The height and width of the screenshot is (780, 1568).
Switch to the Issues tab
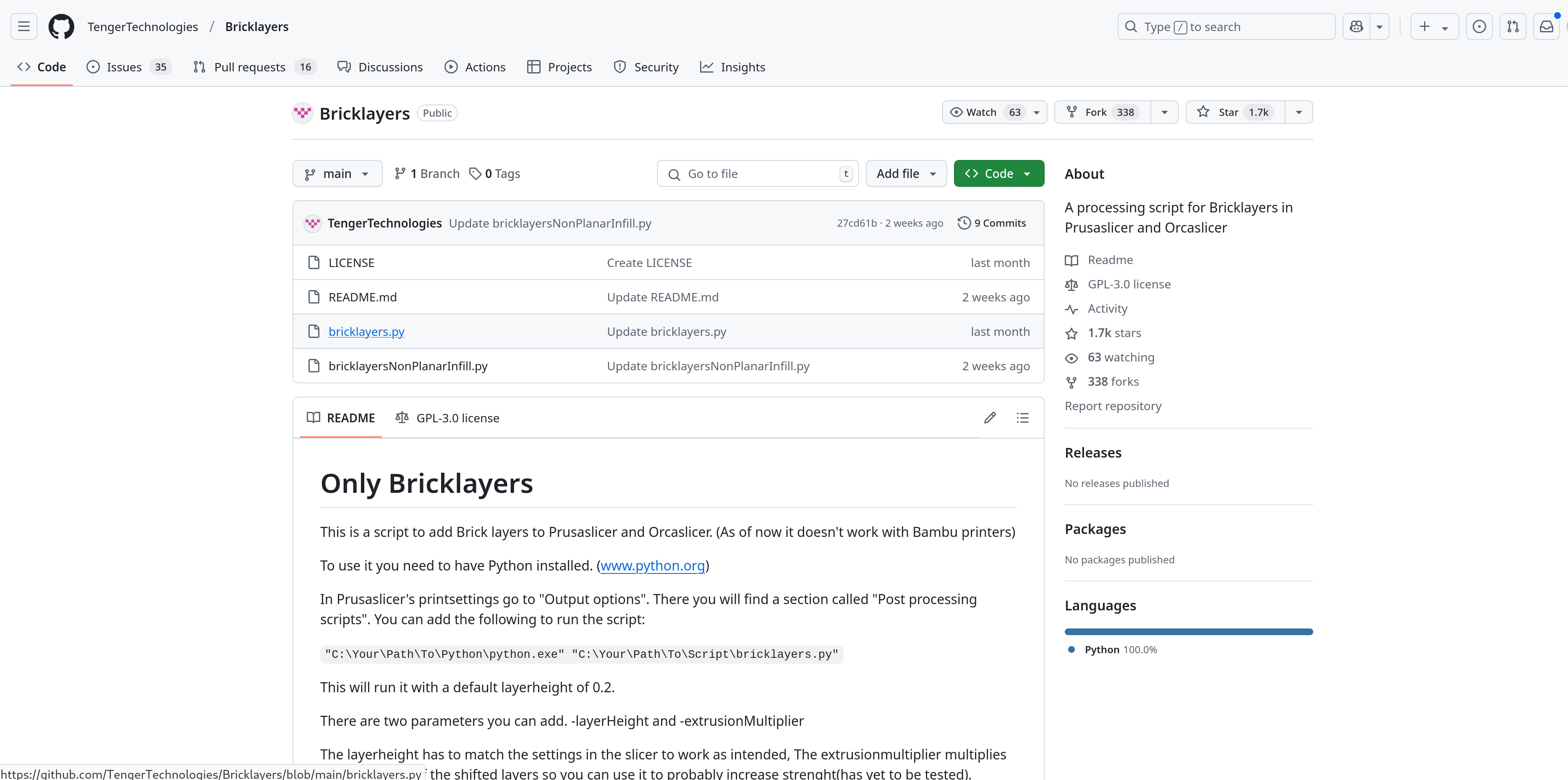point(129,67)
